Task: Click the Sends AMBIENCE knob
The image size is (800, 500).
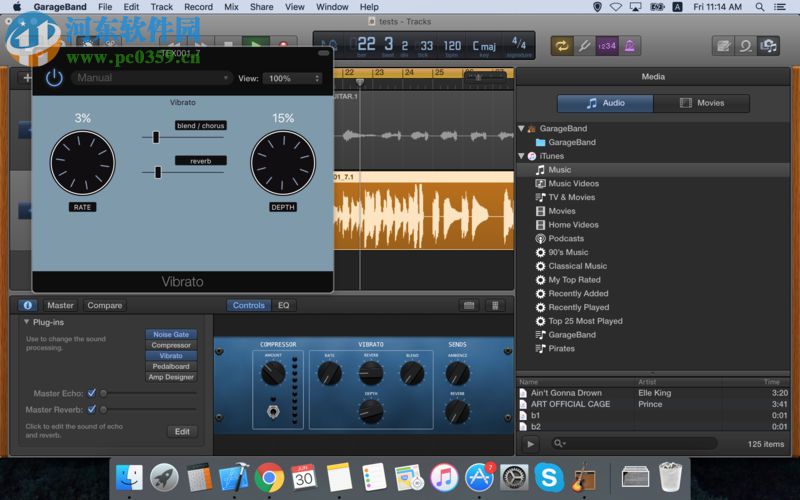Action: point(458,373)
